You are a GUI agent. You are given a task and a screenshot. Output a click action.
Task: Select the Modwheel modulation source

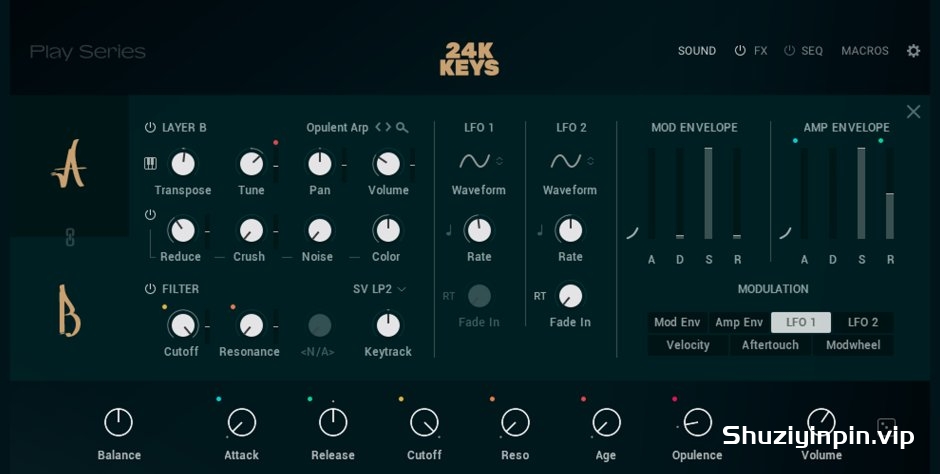point(852,345)
